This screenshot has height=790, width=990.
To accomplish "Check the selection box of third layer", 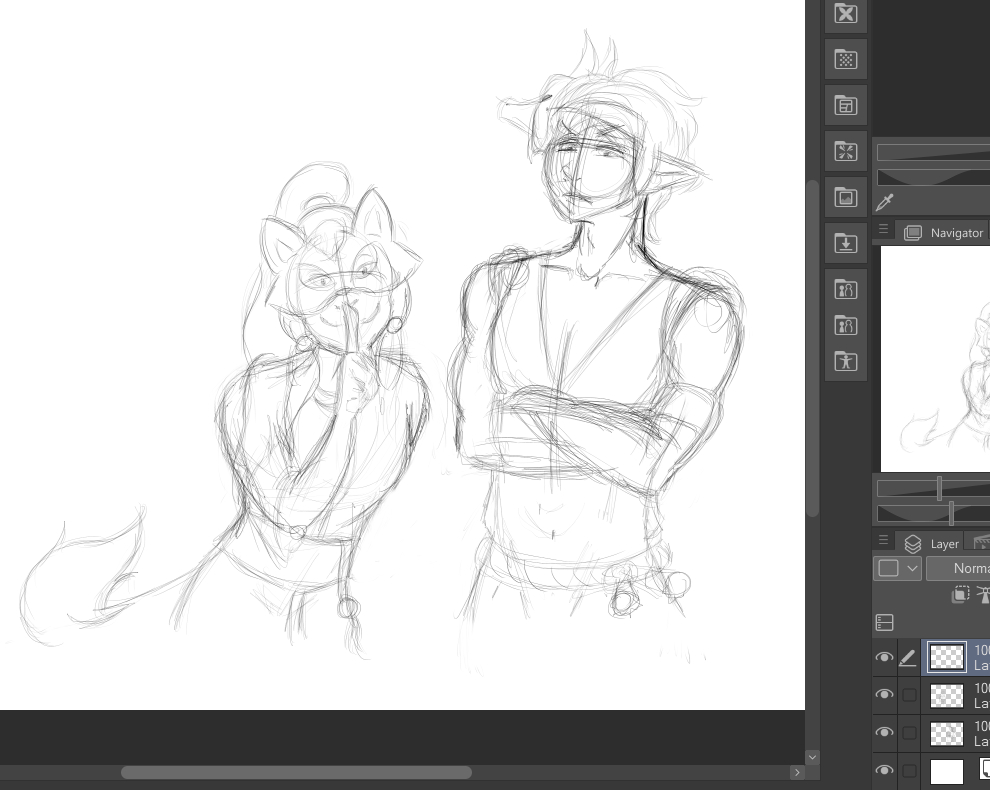I will tap(909, 733).
